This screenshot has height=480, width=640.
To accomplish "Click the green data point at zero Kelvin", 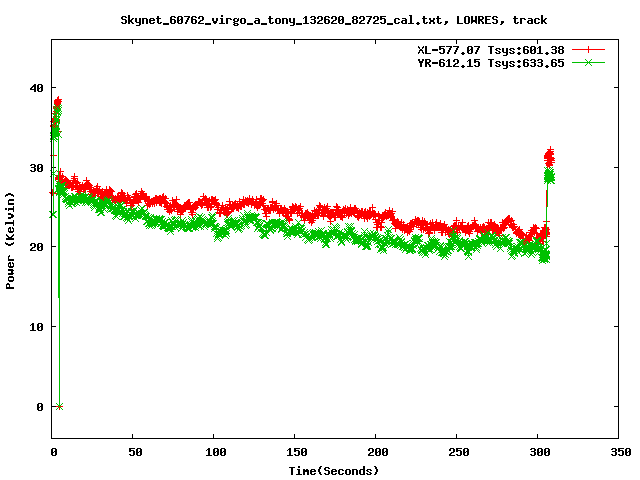I will (60, 407).
